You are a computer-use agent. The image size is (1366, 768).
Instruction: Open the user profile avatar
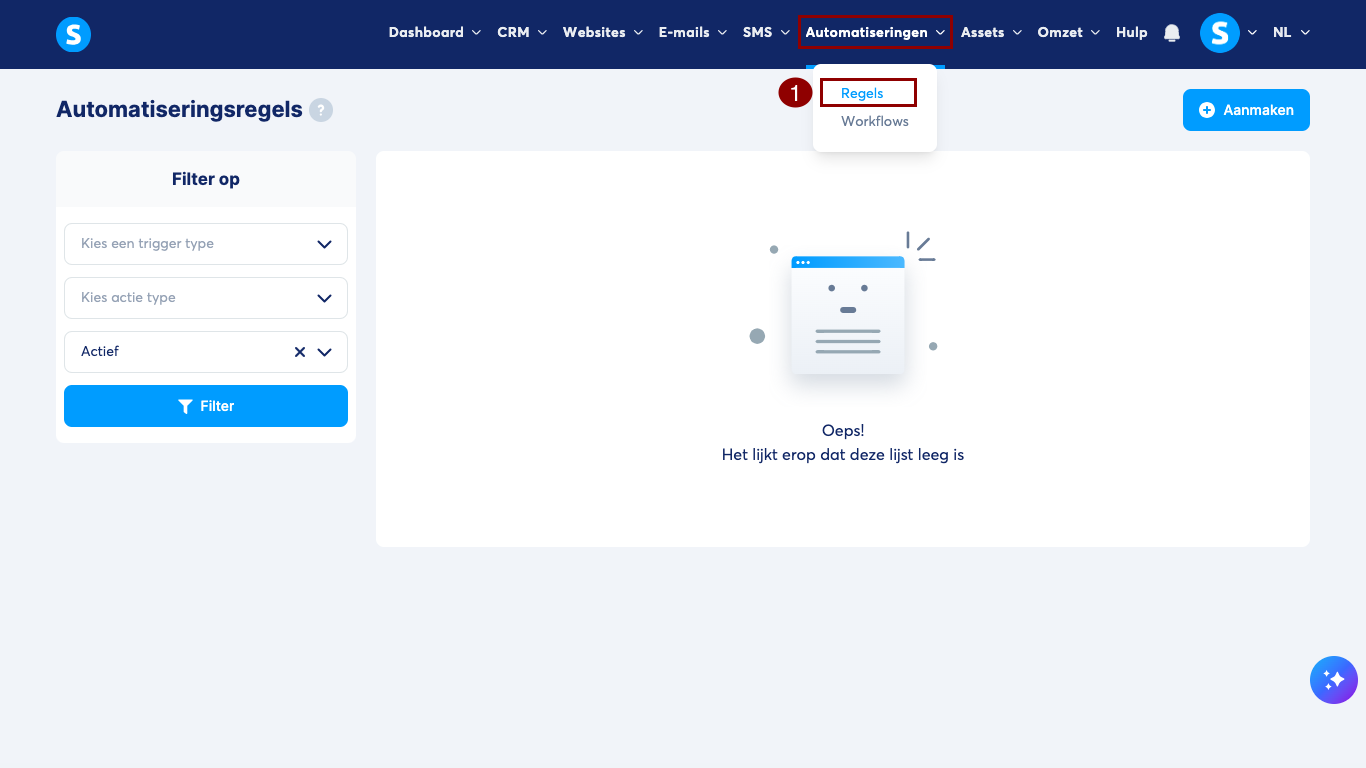(x=1219, y=33)
